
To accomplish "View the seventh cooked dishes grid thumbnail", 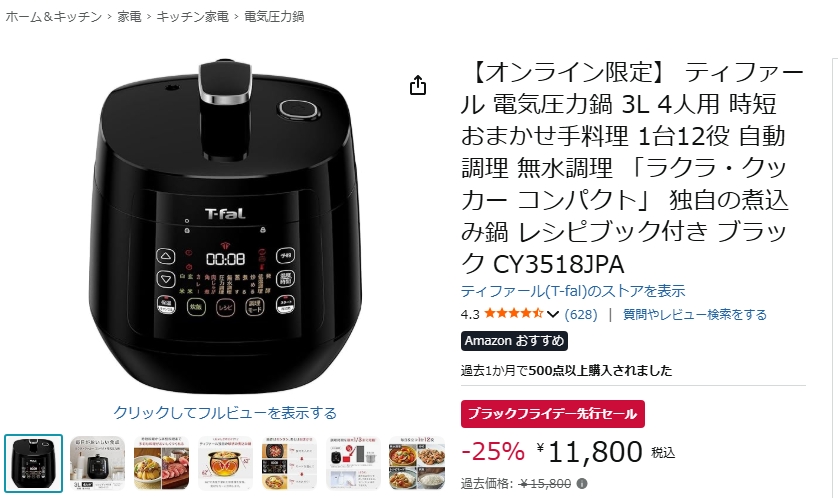I will point(417,463).
